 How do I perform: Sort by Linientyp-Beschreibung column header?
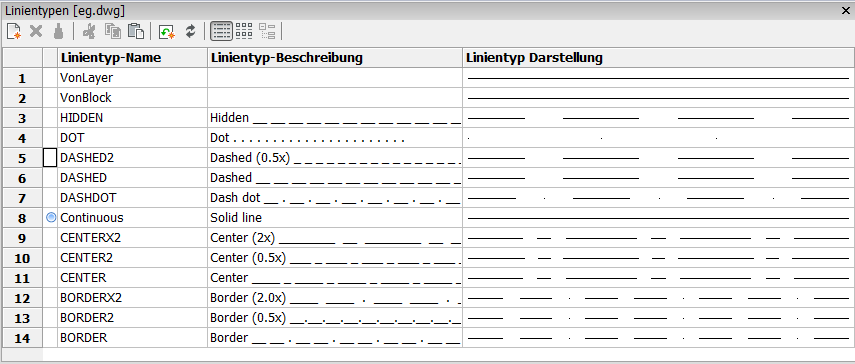click(x=335, y=57)
